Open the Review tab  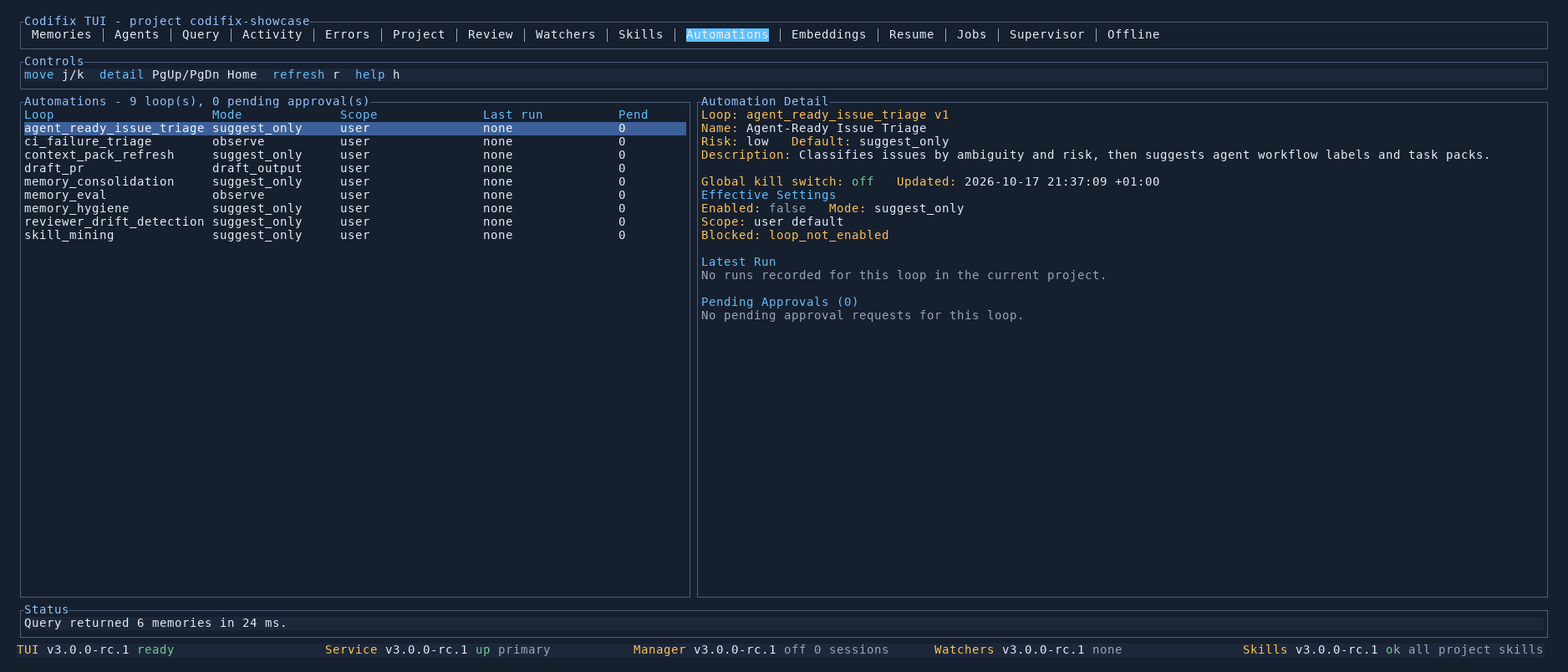tap(491, 34)
